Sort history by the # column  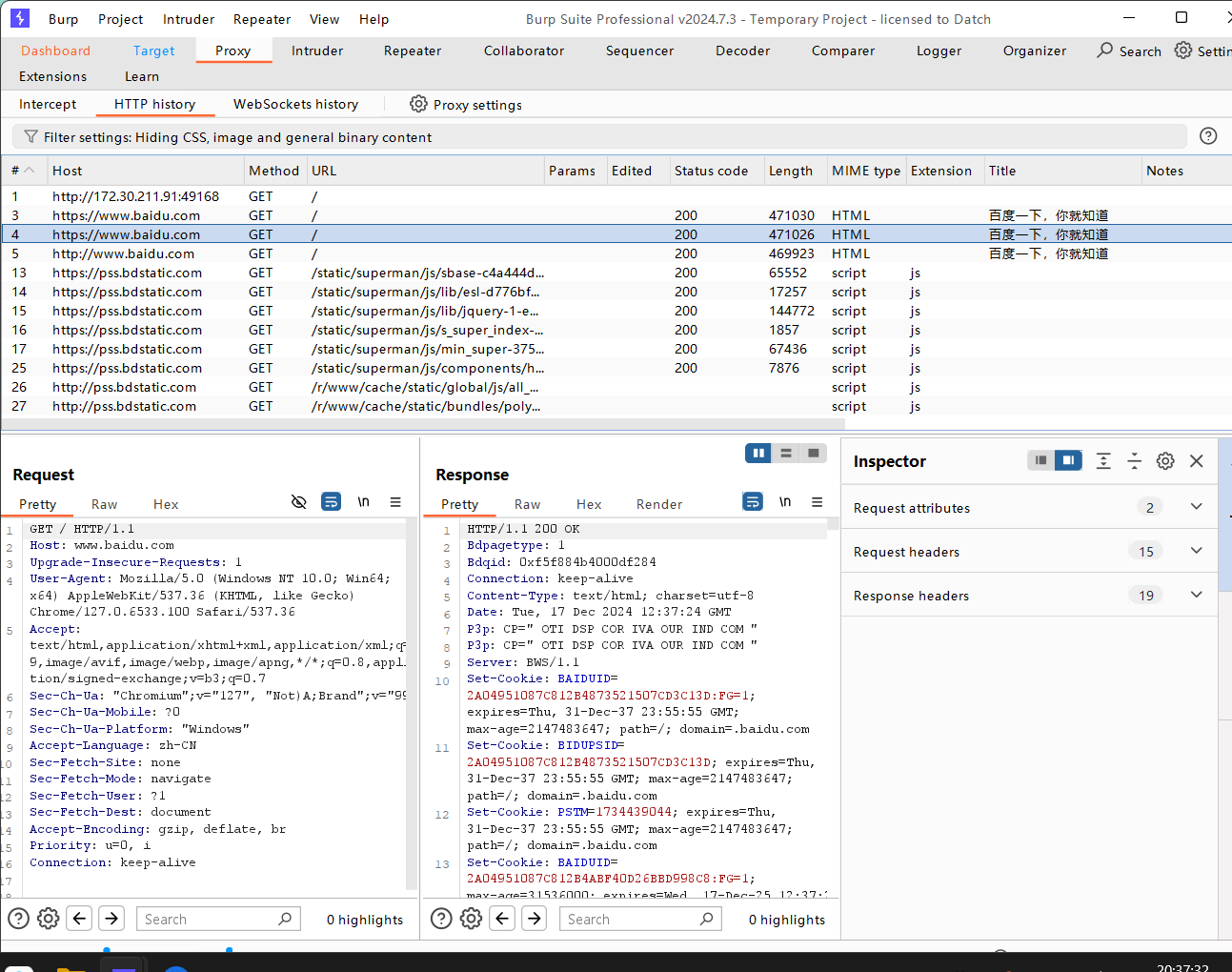pos(23,171)
